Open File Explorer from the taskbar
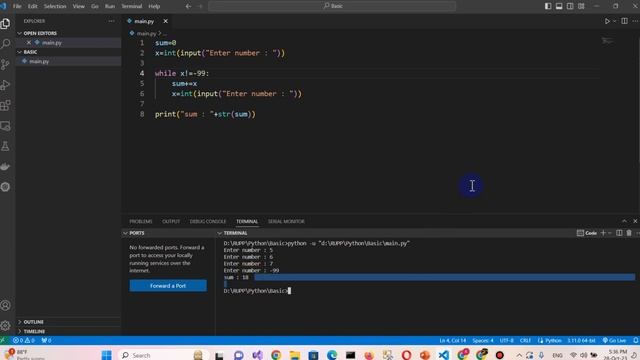Viewport: 640px width, 360px height. coord(295,355)
